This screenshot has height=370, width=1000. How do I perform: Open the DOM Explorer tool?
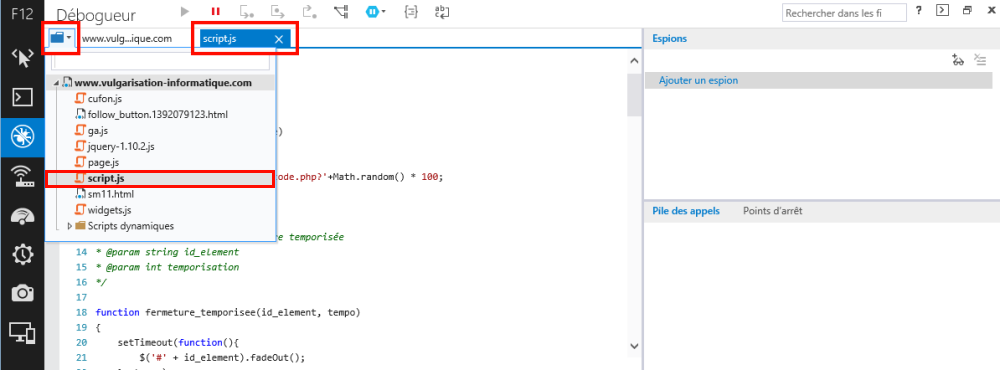(22, 58)
